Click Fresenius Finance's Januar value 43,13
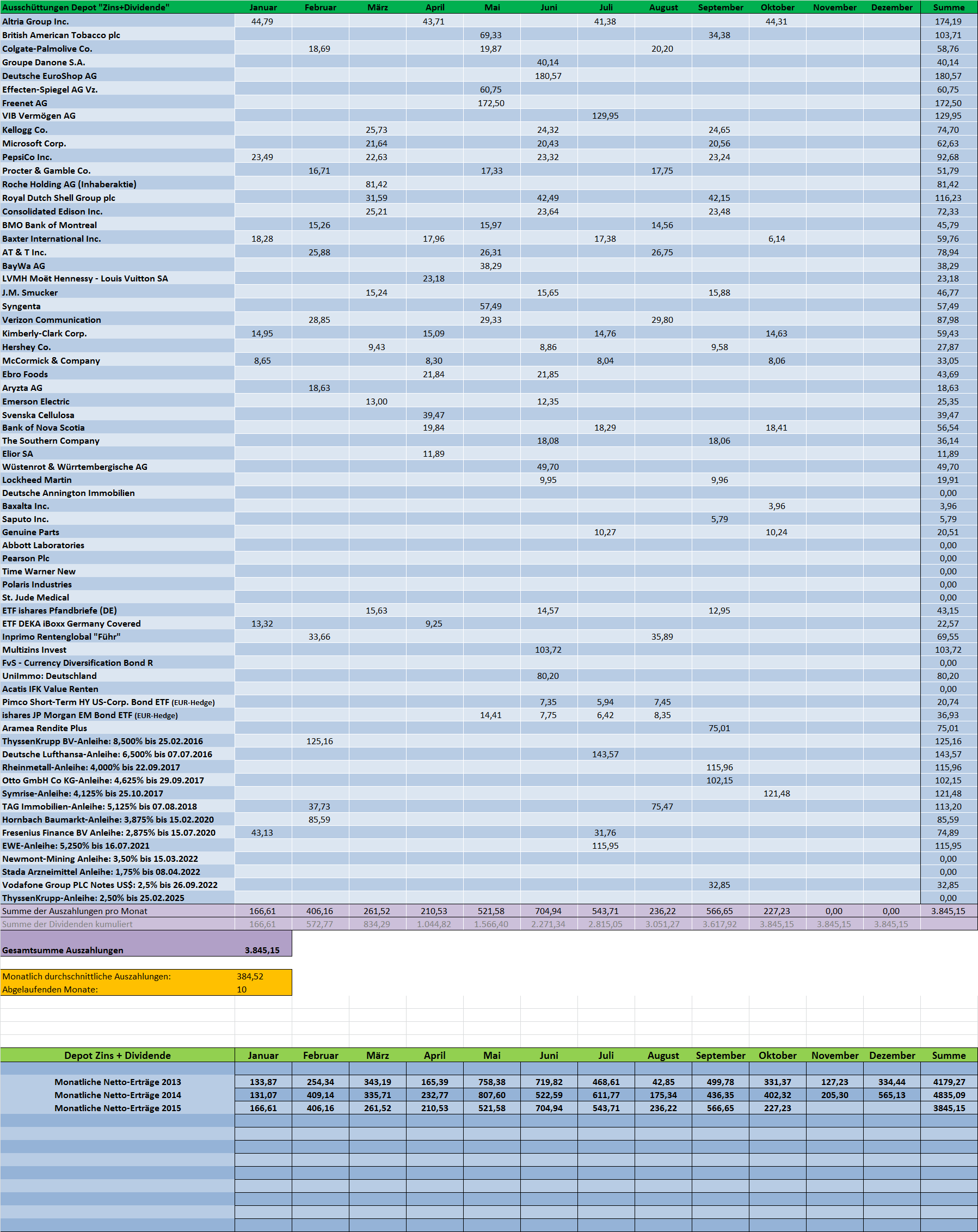The height and width of the screenshot is (1232, 978). pos(262,833)
